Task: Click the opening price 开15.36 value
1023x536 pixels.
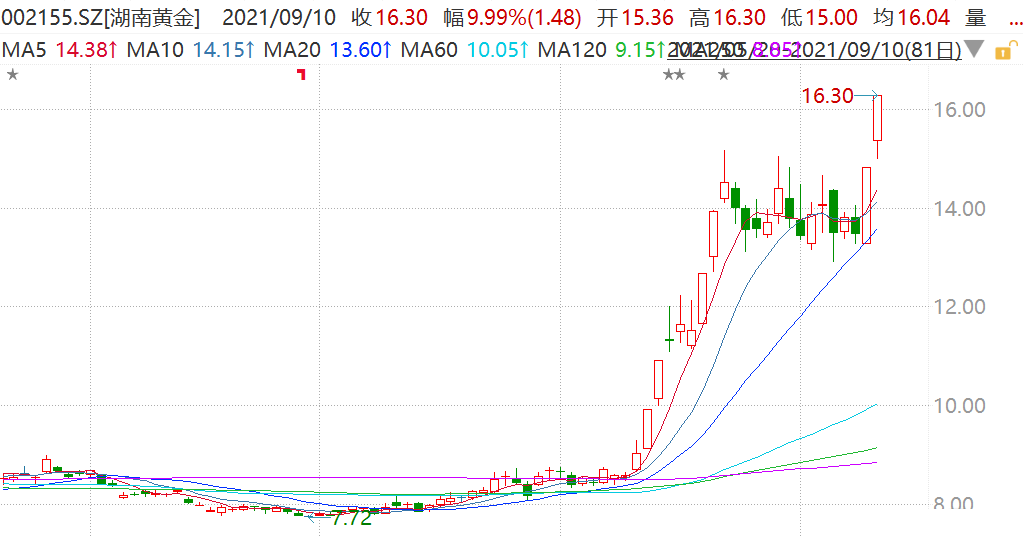Action: click(635, 18)
